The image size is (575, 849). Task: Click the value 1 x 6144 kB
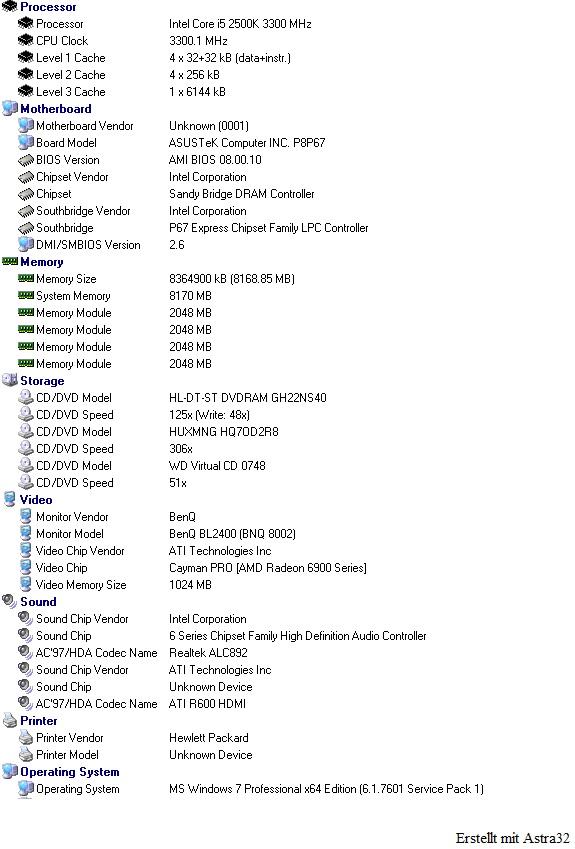tap(197, 92)
